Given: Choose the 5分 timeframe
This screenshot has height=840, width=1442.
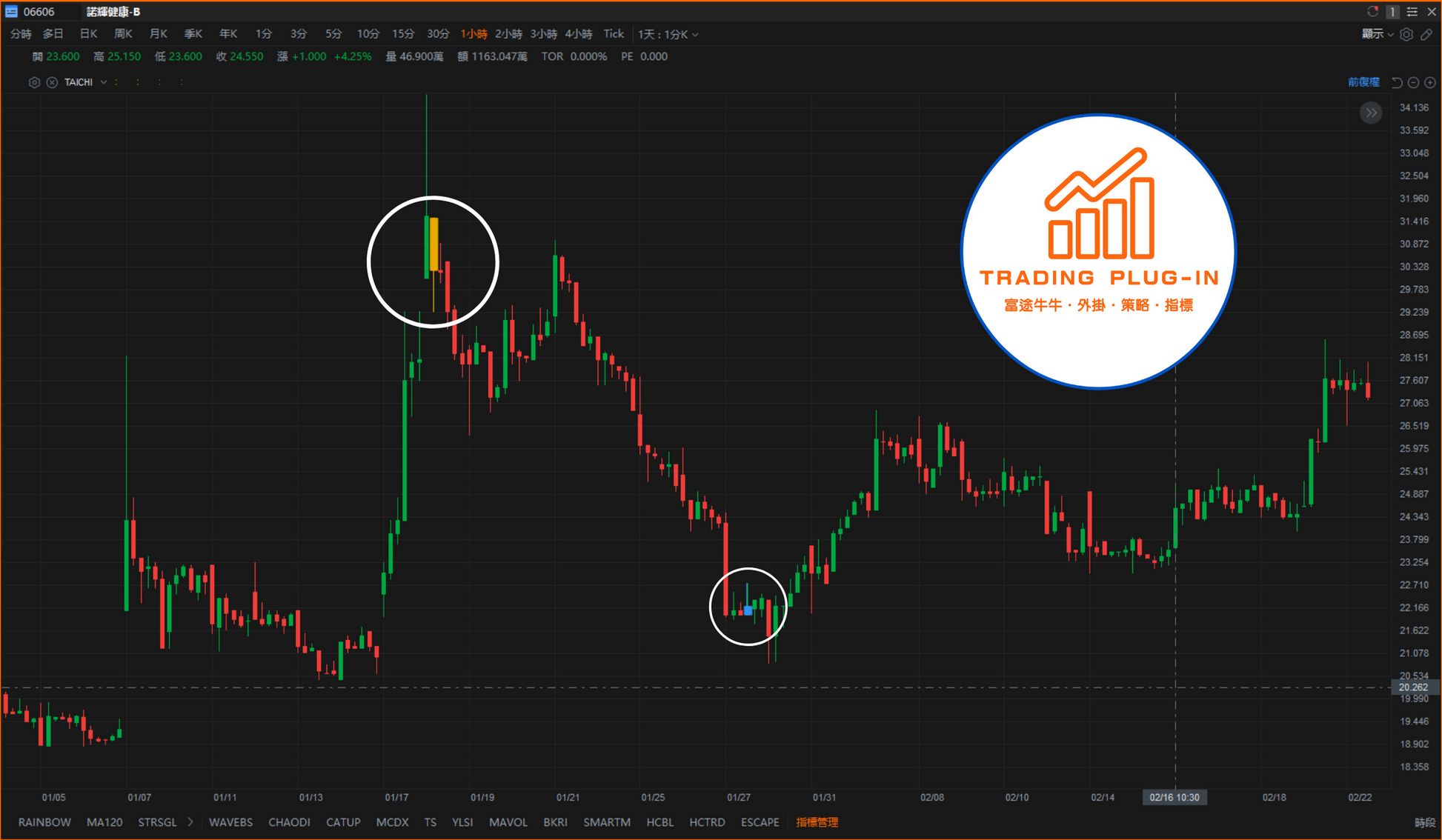Looking at the screenshot, I should (333, 34).
